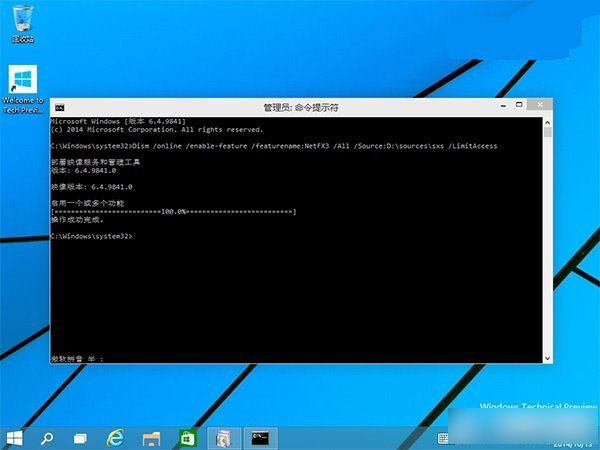Launch Internet Explorer from taskbar
This screenshot has height=450, width=600.
(x=116, y=438)
